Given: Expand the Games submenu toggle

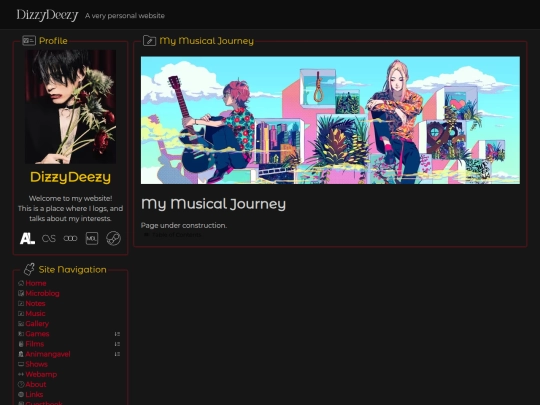Looking at the screenshot, I should click(x=117, y=334).
